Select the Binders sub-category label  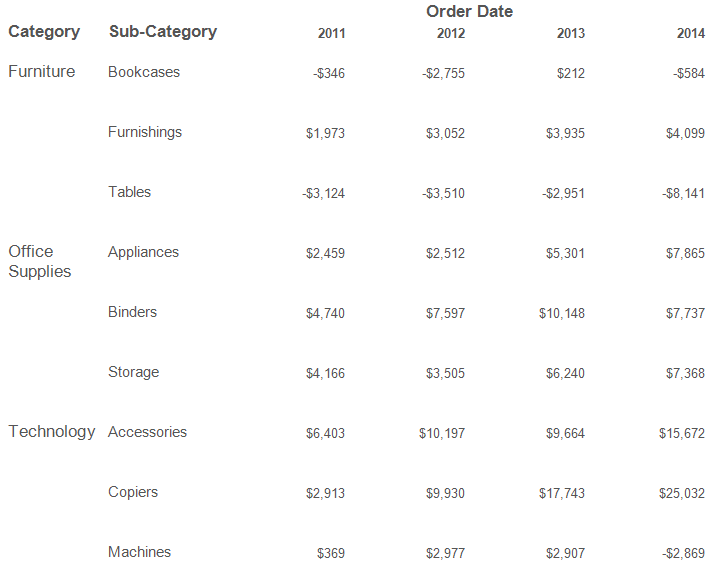[x=132, y=312]
